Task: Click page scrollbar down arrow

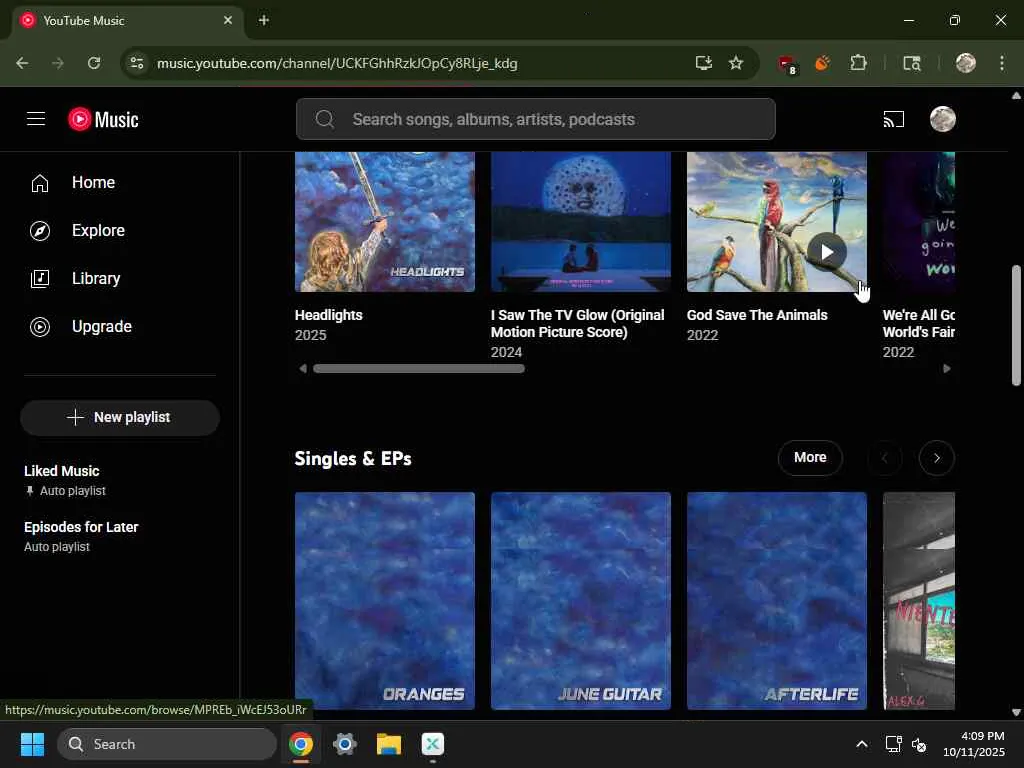Action: point(1016,712)
